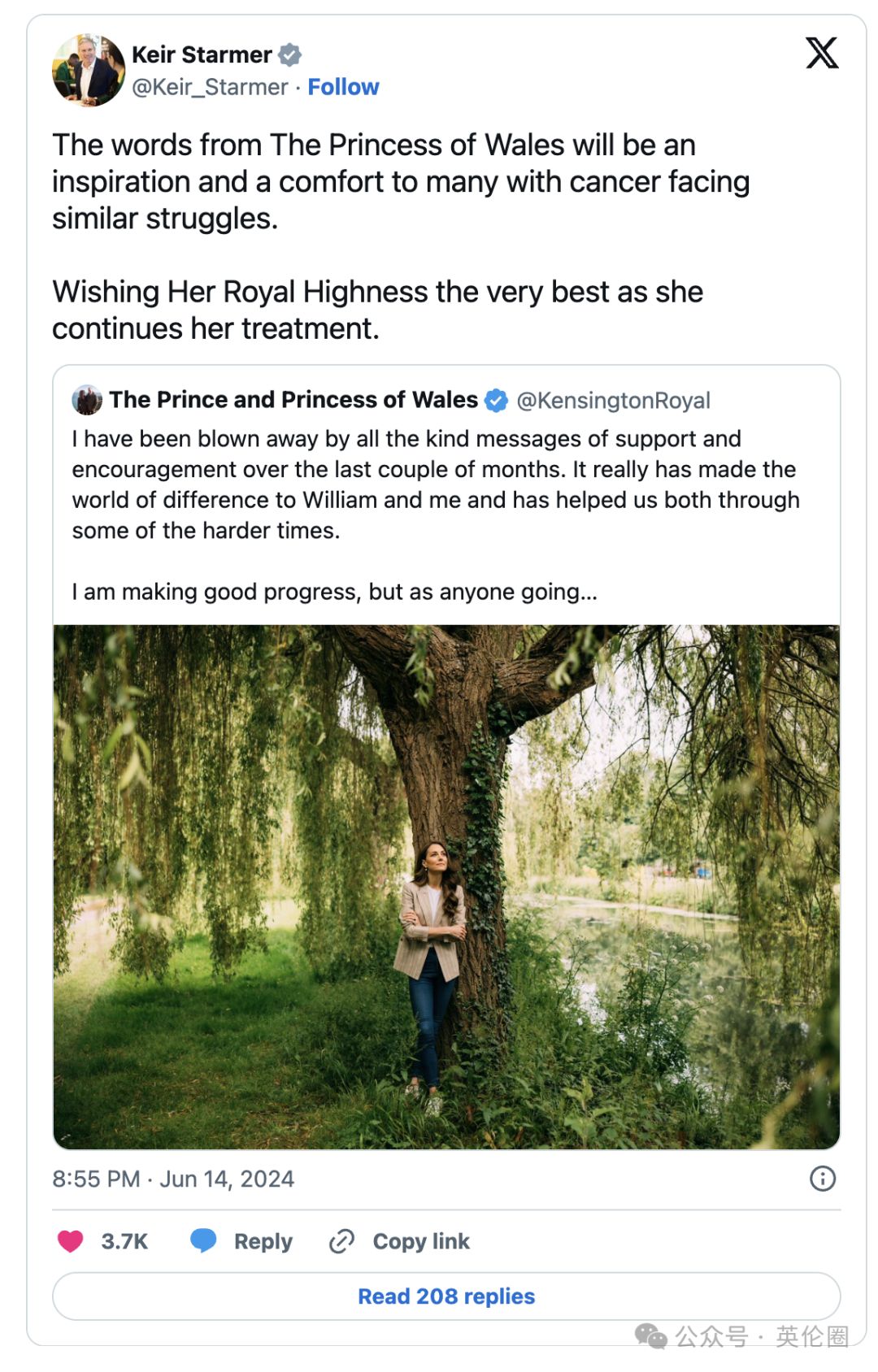Click The Prince and Princess of Wales name
Image resolution: width=878 pixels, height=1372 pixels.
point(293,400)
